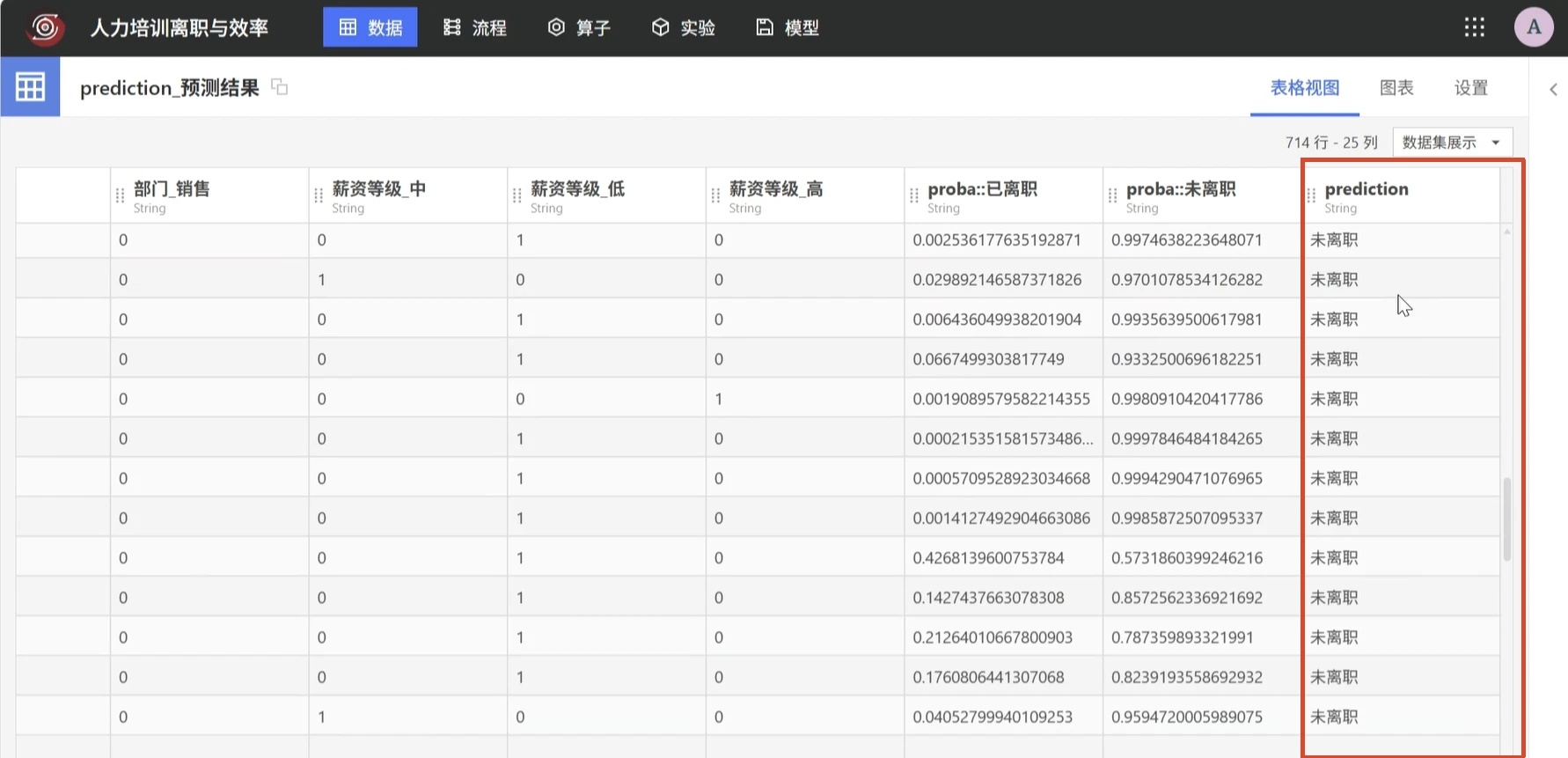
Task: Collapse the right side panel chevron
Action: tap(1553, 89)
